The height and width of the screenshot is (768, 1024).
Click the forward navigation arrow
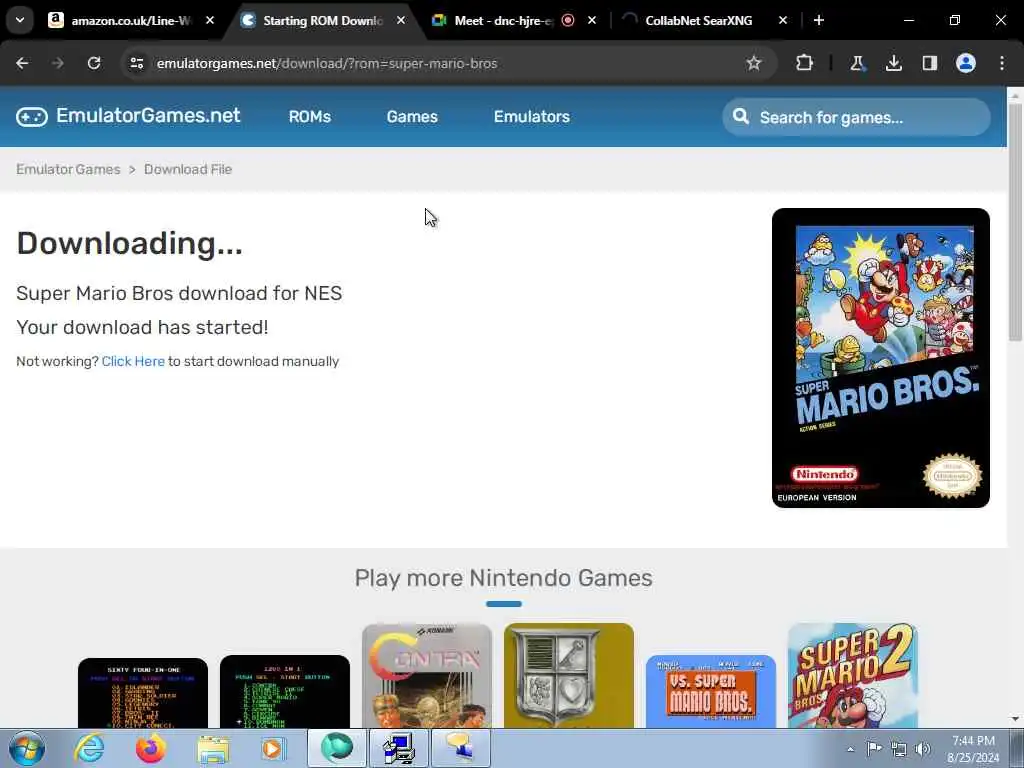coord(57,63)
